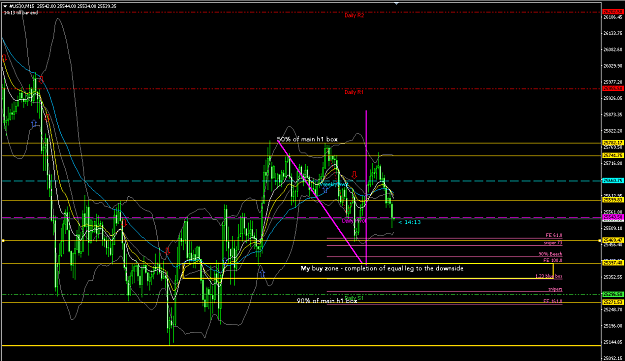
Task: Click the '1.23 blue box' level label
Action: pyautogui.click(x=548, y=276)
